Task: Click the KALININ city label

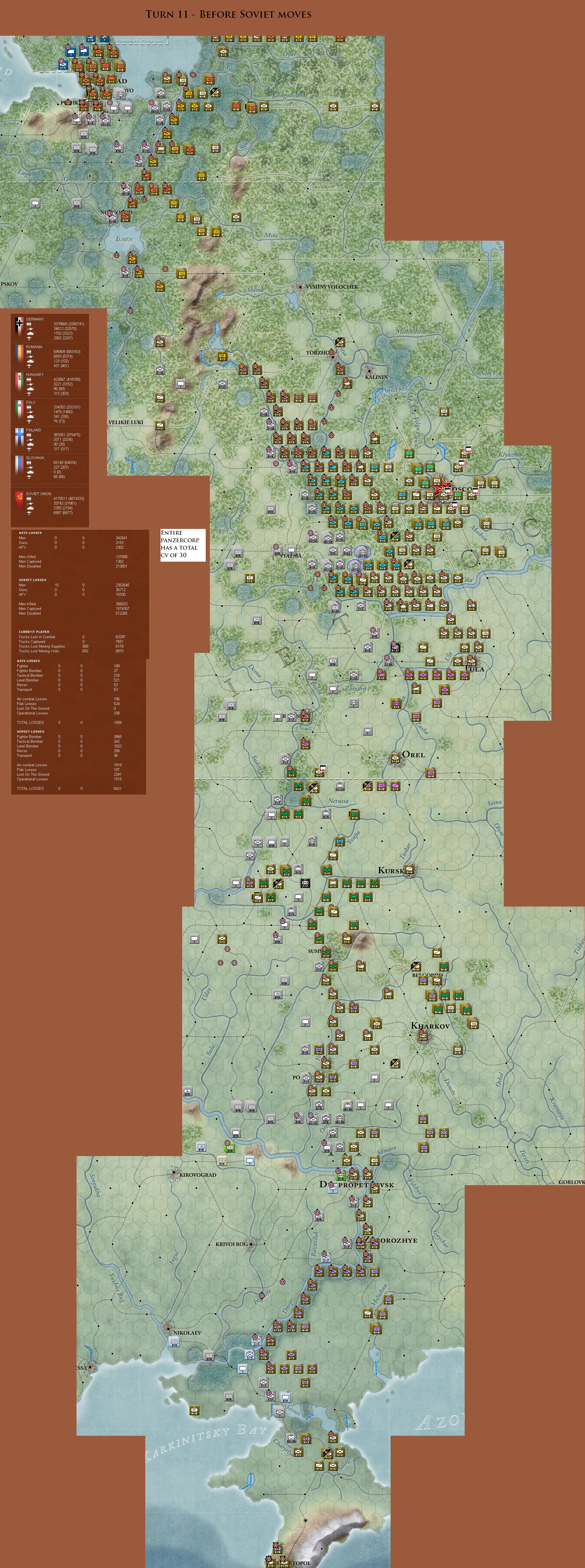Action: tap(376, 377)
